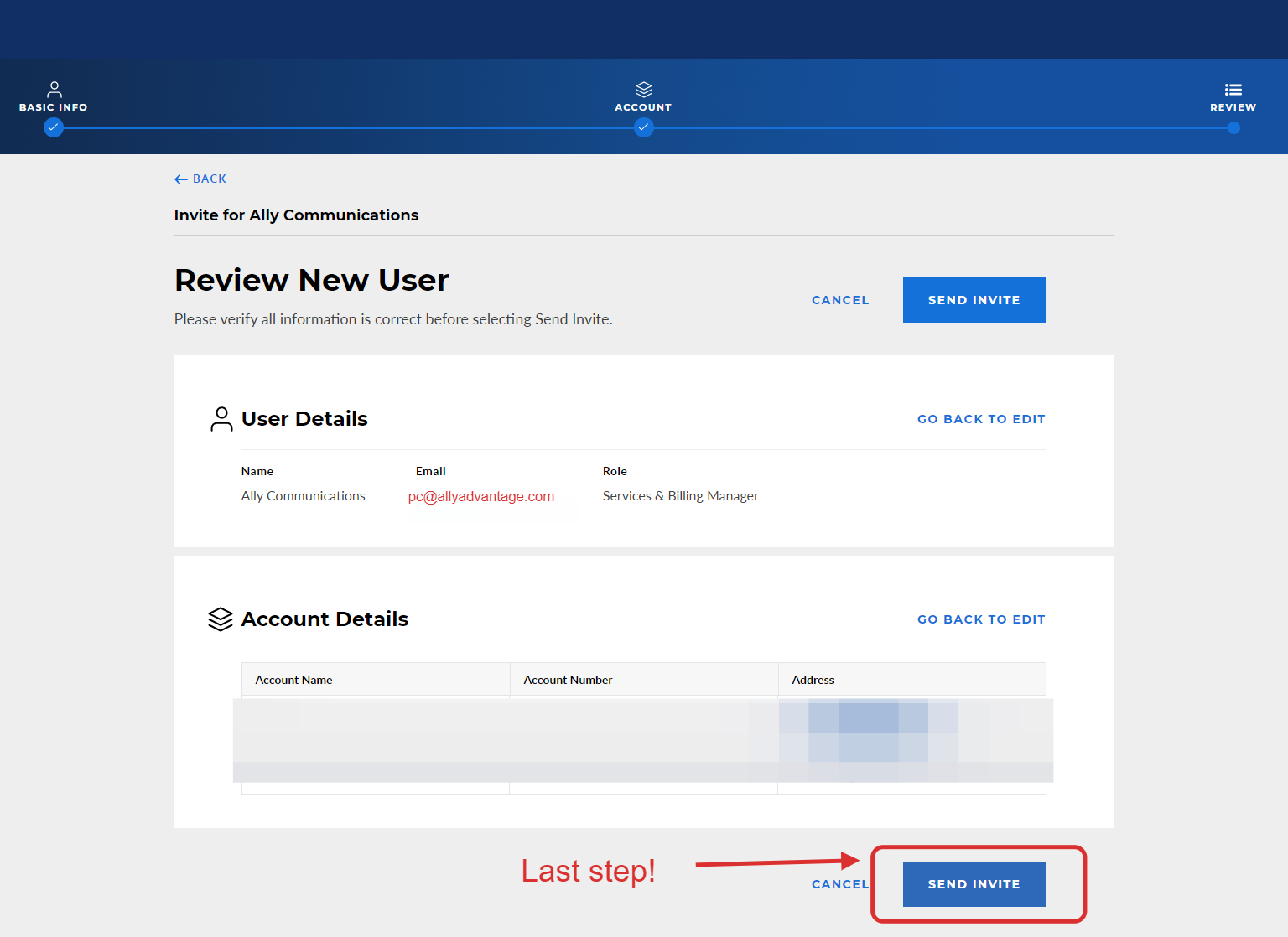The width and height of the screenshot is (1288, 937).
Task: Click the Invite for Ally Communications title
Action: [x=296, y=215]
